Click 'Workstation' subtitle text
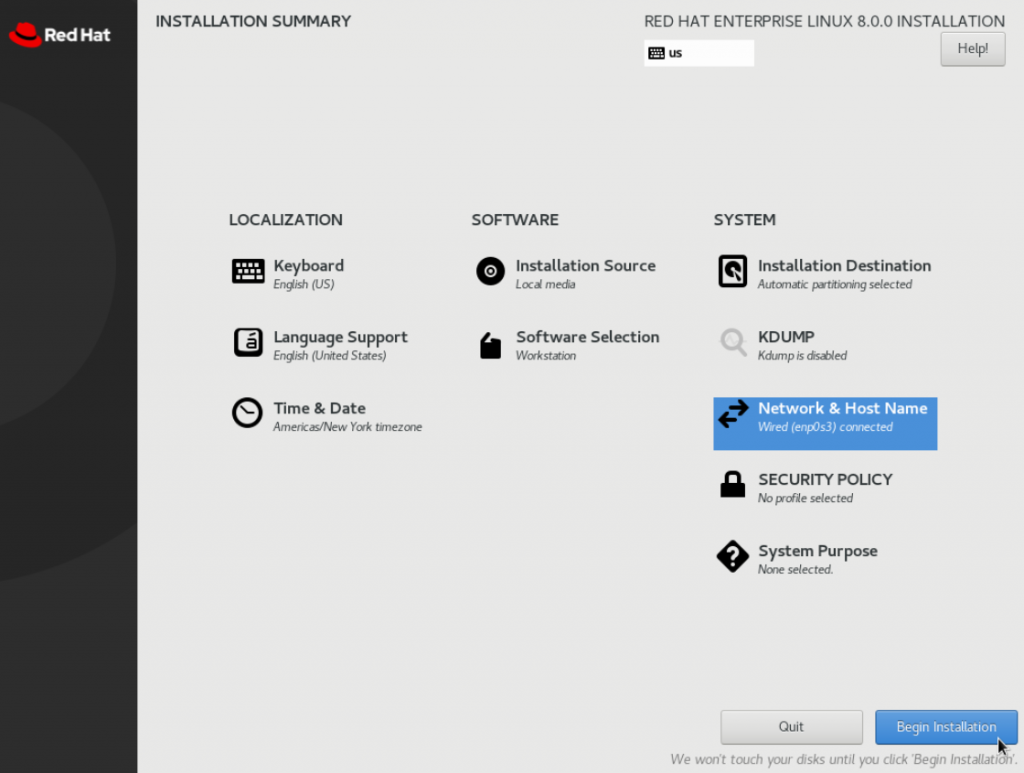Image resolution: width=1024 pixels, height=773 pixels. pos(546,355)
